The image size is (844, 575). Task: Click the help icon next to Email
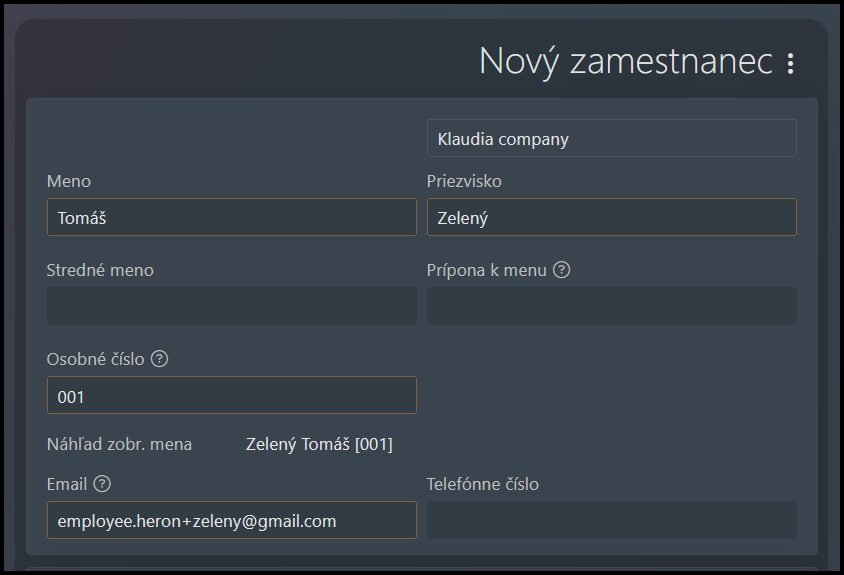click(102, 483)
